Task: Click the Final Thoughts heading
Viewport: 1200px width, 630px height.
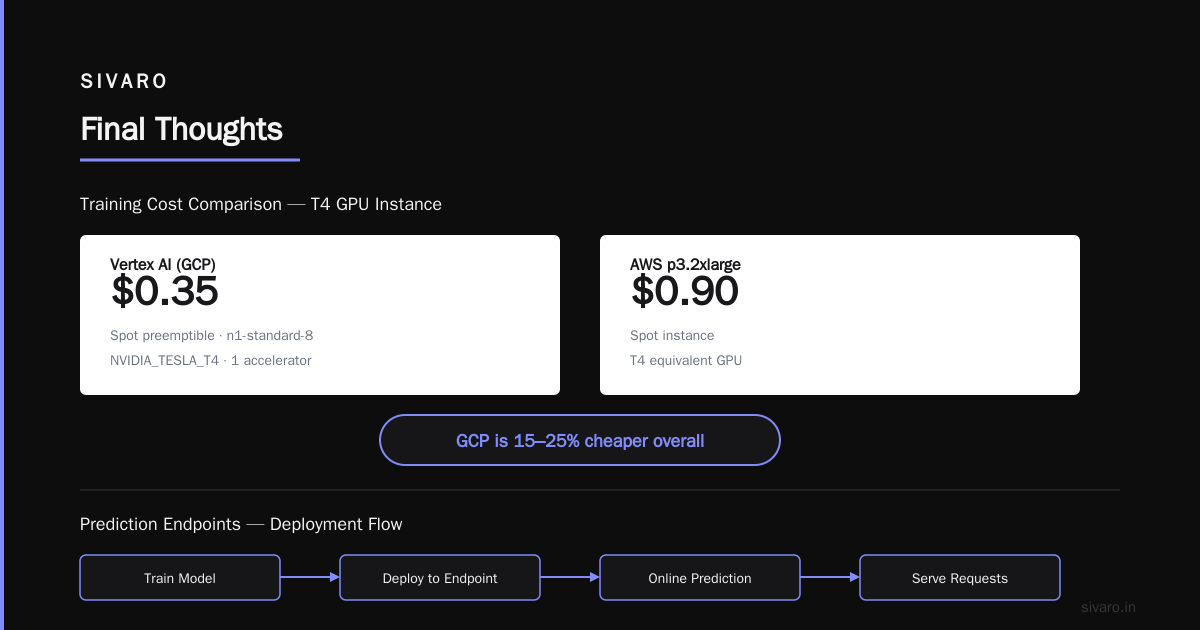Action: [x=181, y=129]
